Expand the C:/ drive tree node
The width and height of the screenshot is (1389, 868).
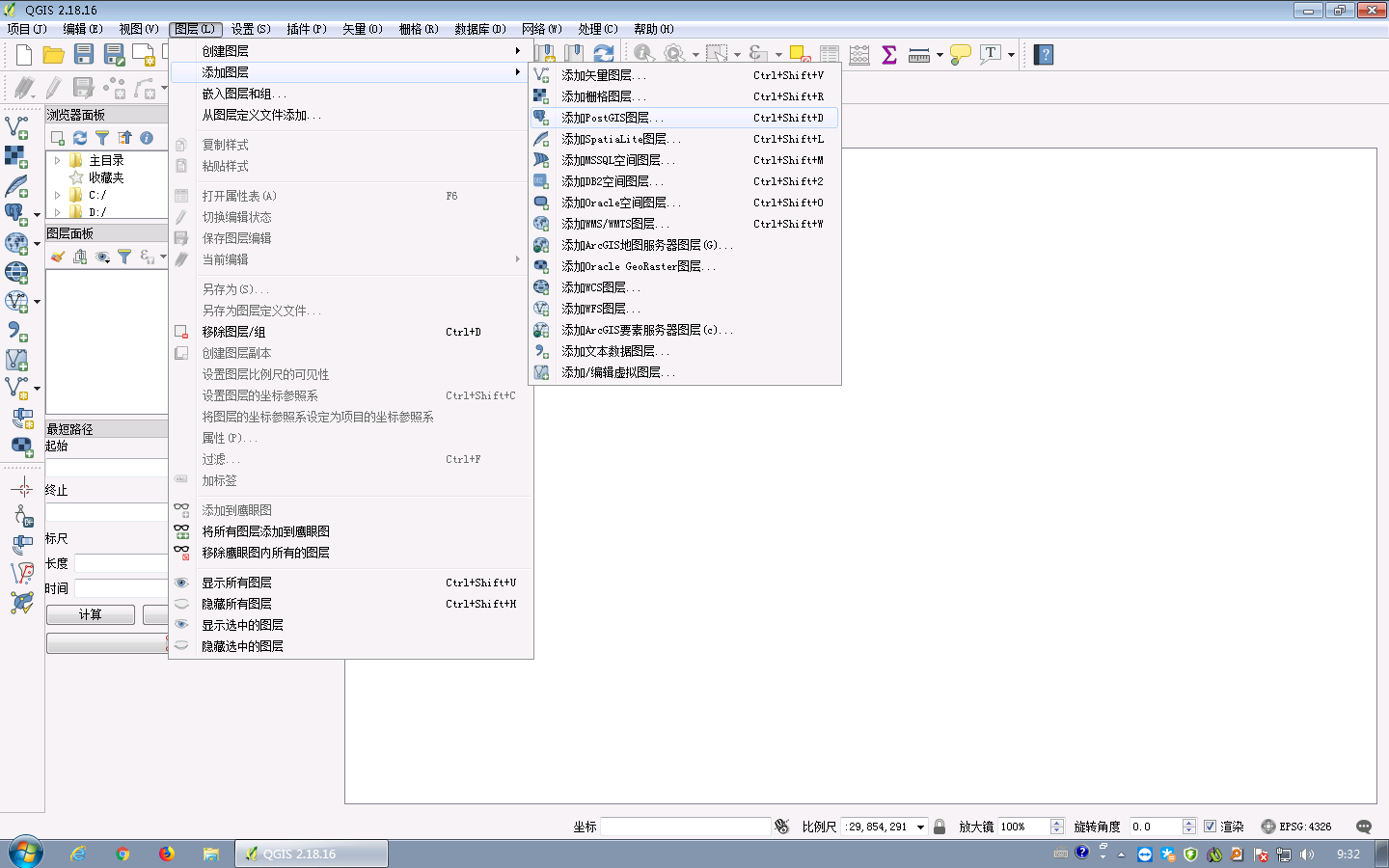tap(58, 195)
